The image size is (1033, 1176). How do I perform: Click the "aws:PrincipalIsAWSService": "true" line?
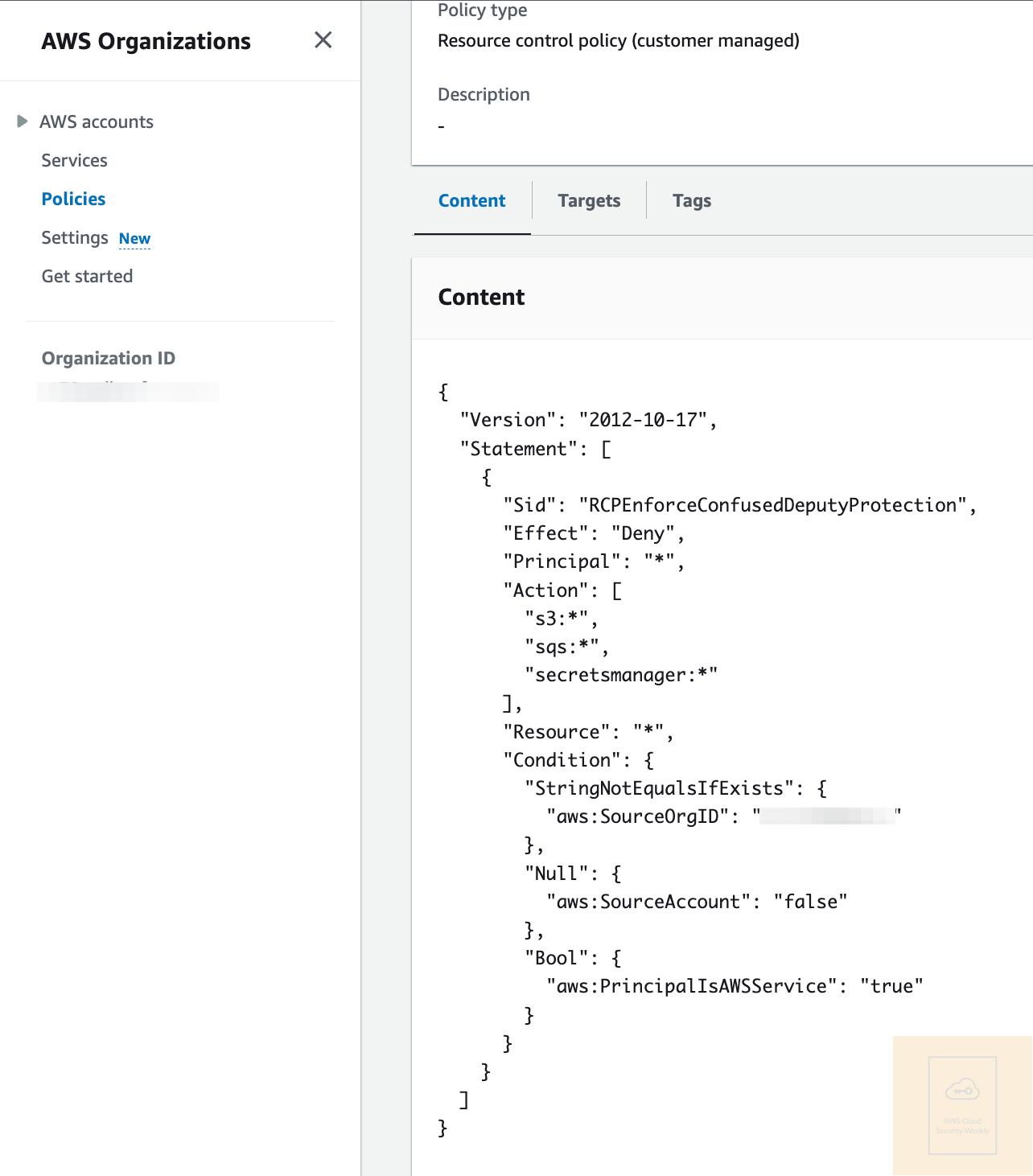(x=735, y=986)
